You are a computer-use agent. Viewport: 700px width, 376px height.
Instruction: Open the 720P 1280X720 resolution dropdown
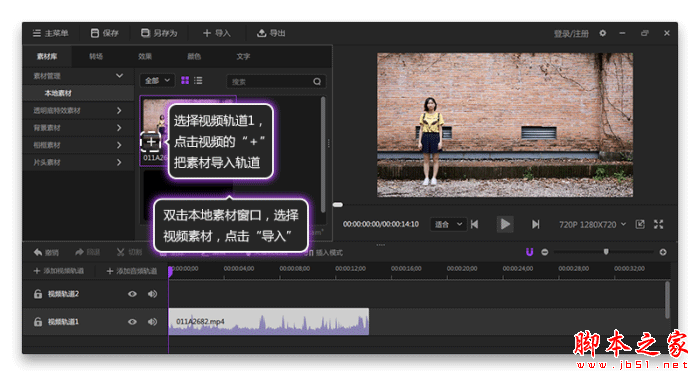coord(592,225)
